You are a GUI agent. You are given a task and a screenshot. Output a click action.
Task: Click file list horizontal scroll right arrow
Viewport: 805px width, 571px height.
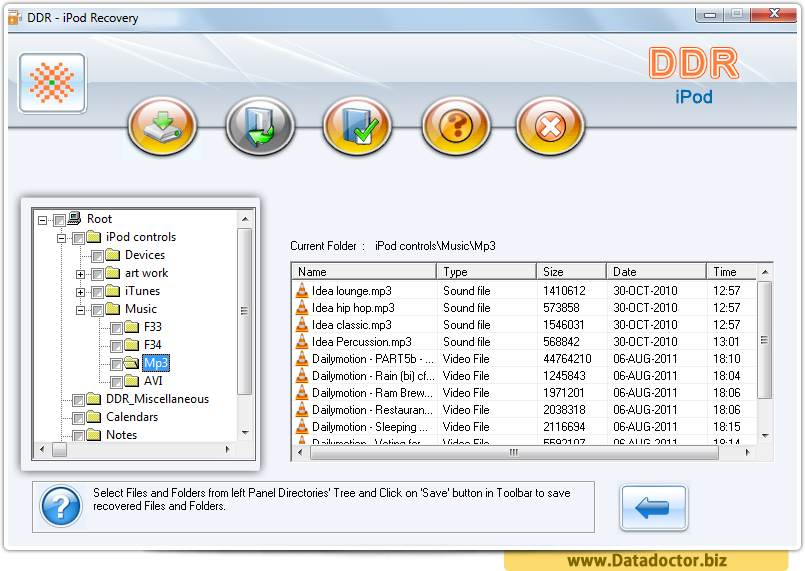(x=748, y=452)
